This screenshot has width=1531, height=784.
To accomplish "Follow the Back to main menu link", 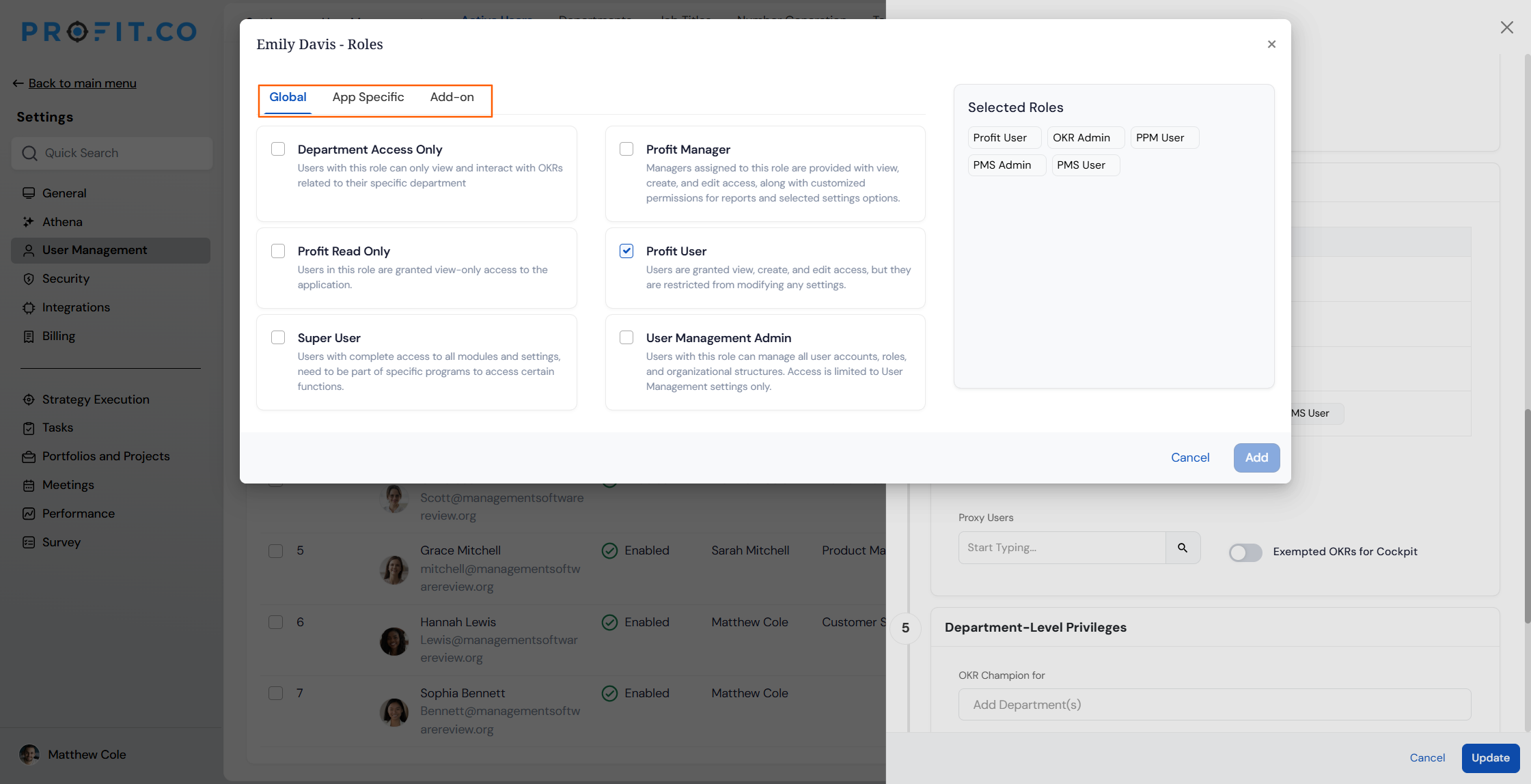I will (x=83, y=83).
